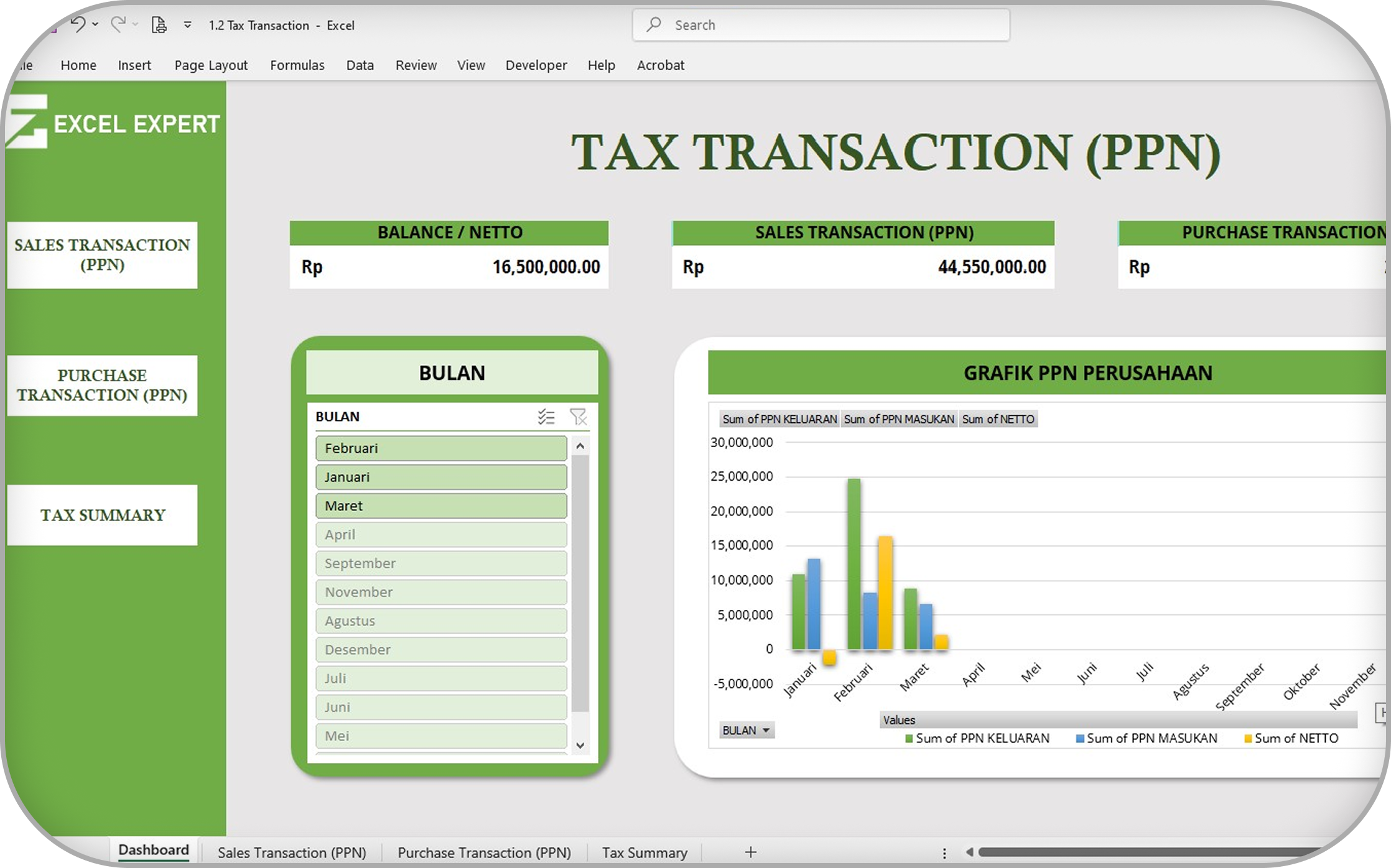This screenshot has width=1391, height=868.
Task: Clear the BULAN slicer filter icon
Action: (x=578, y=417)
